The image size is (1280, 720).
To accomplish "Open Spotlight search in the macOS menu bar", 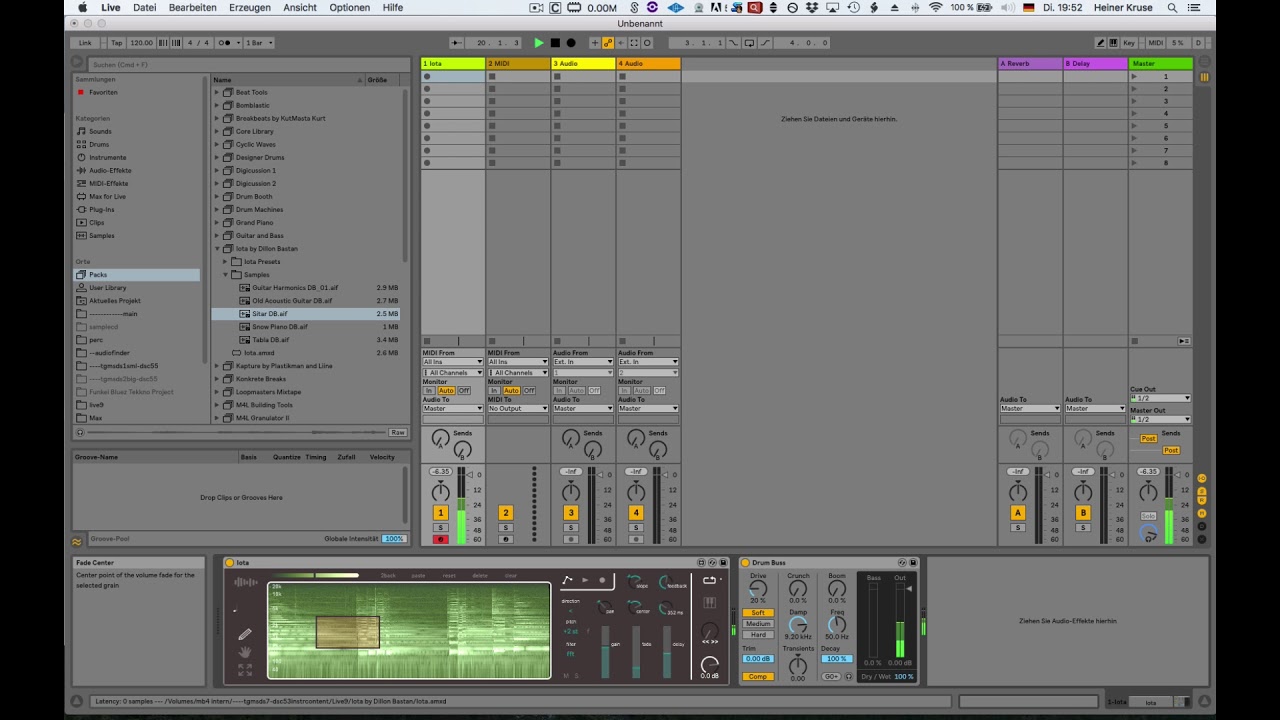I will click(1172, 7).
